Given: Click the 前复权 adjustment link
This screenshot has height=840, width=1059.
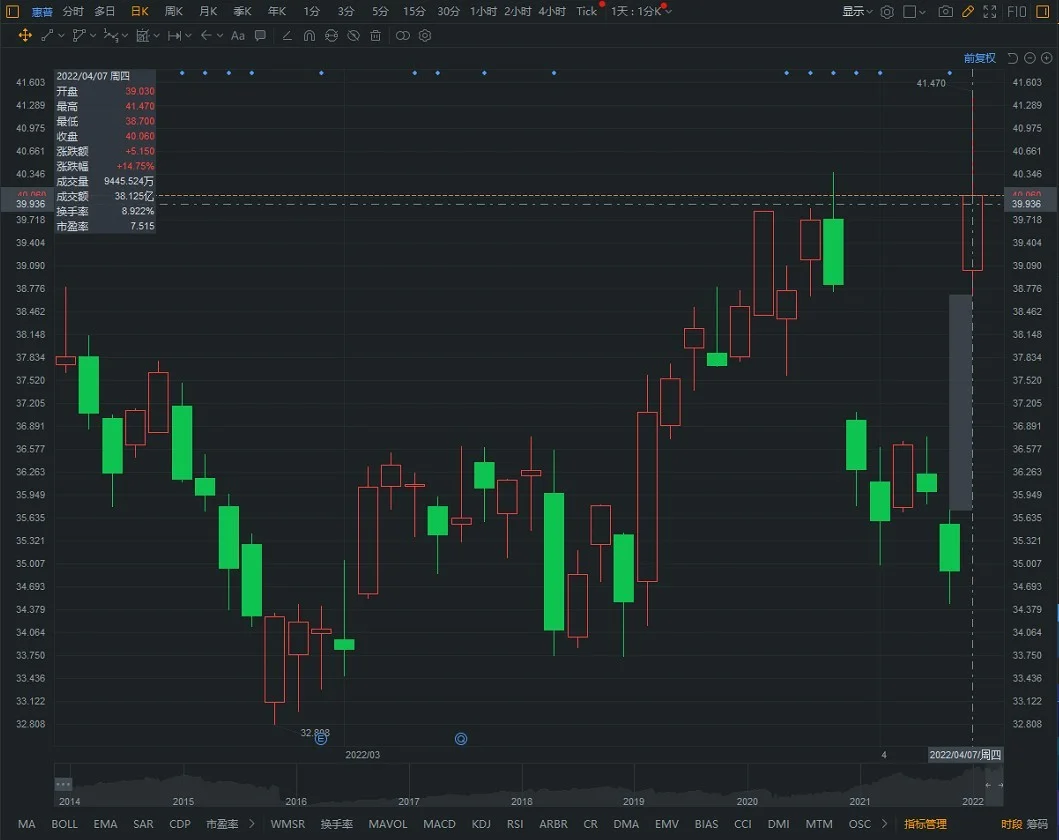Looking at the screenshot, I should click(x=979, y=58).
